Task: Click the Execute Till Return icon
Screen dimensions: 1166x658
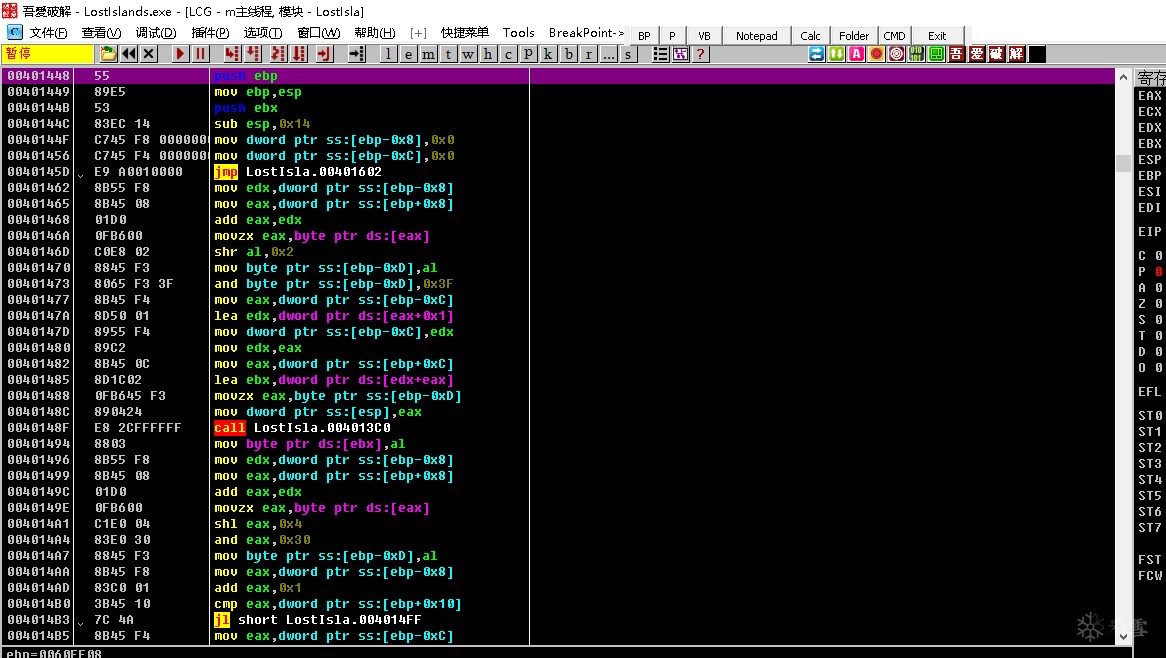Action: pyautogui.click(x=323, y=54)
